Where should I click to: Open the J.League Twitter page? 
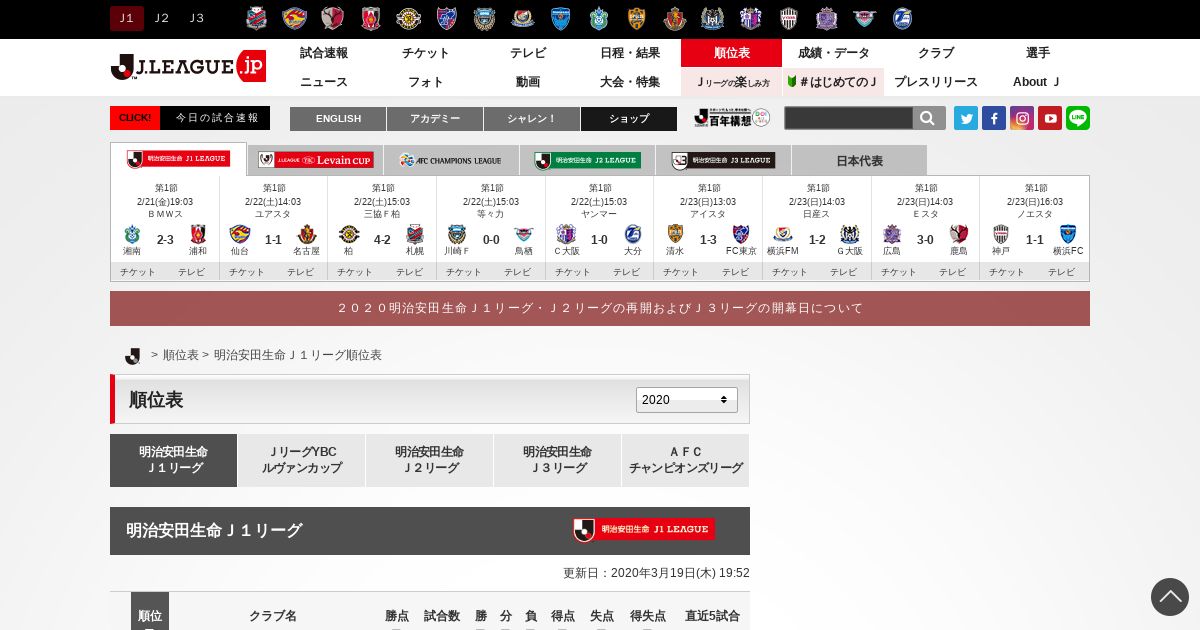pyautogui.click(x=966, y=118)
